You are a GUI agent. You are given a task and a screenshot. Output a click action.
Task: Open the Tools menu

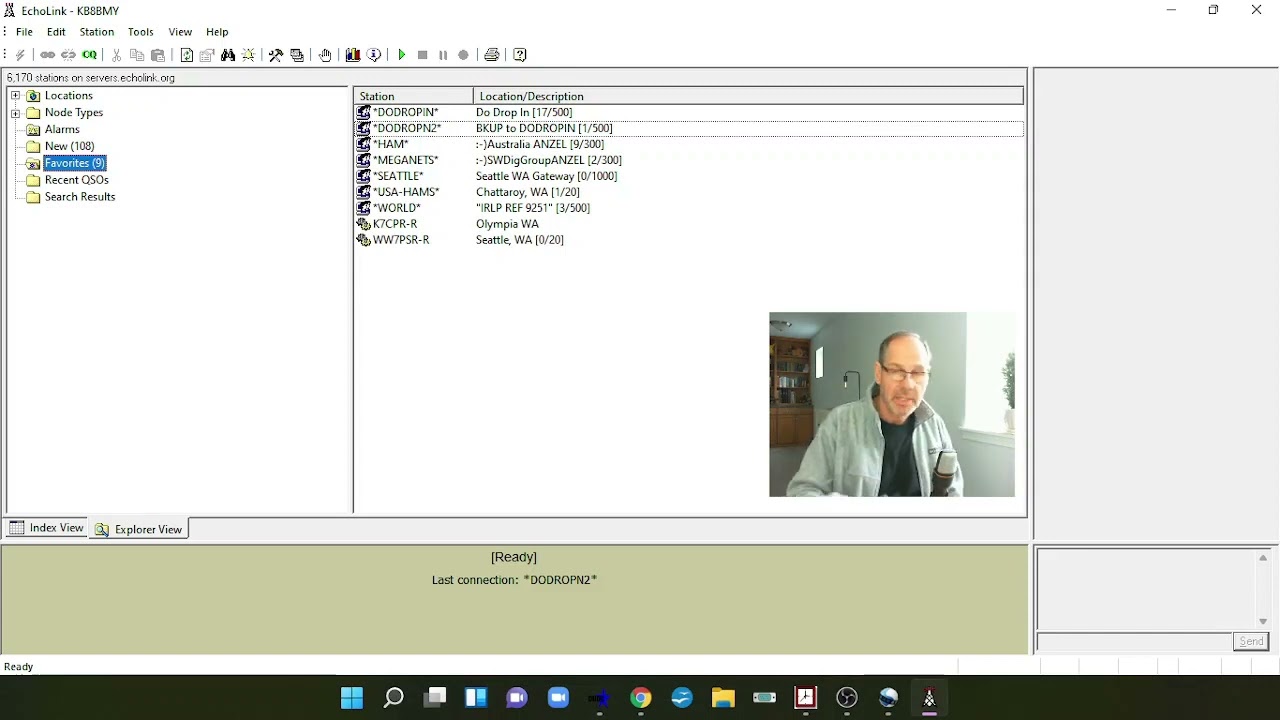tap(141, 32)
